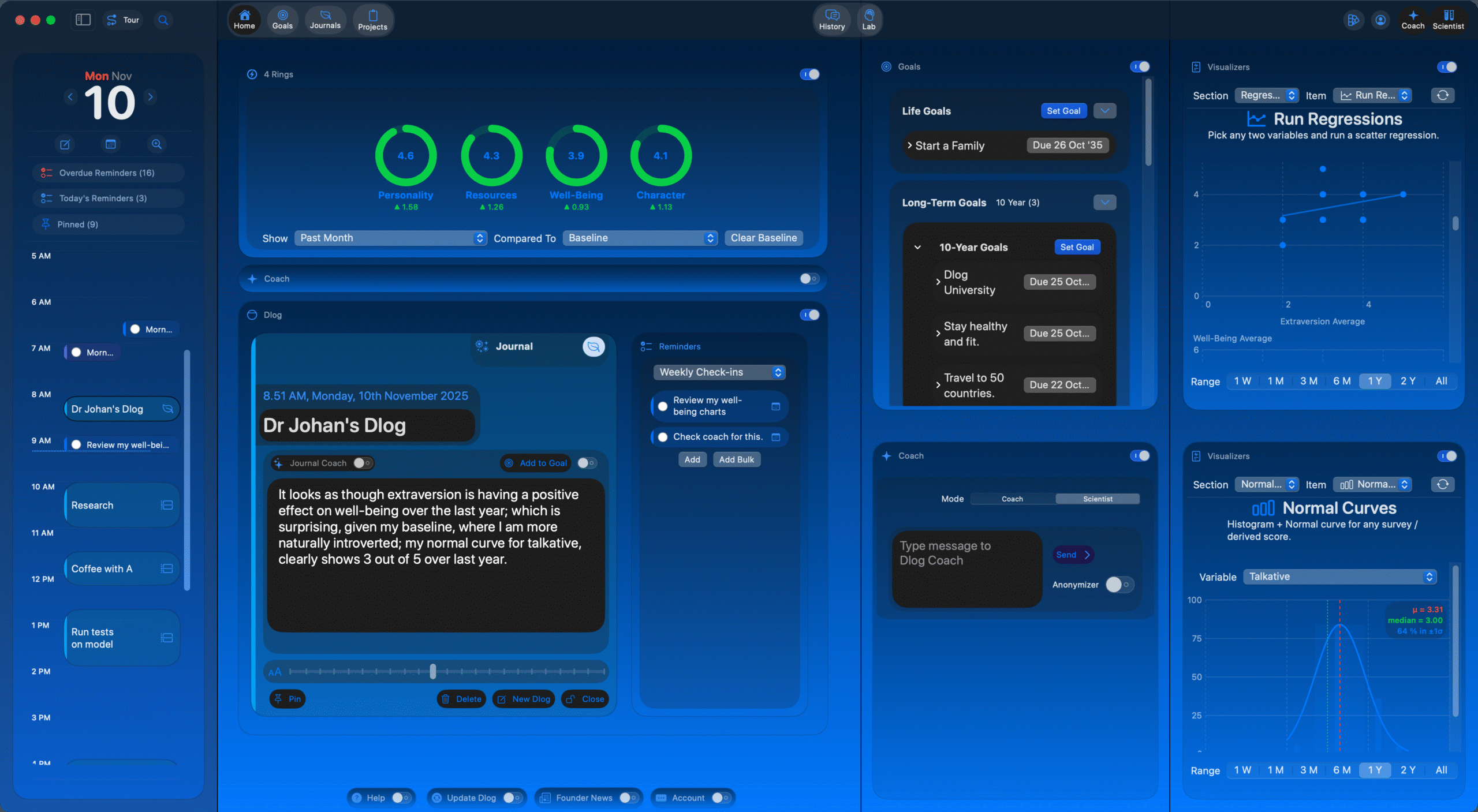Click the calendar icon under the date

111,144
